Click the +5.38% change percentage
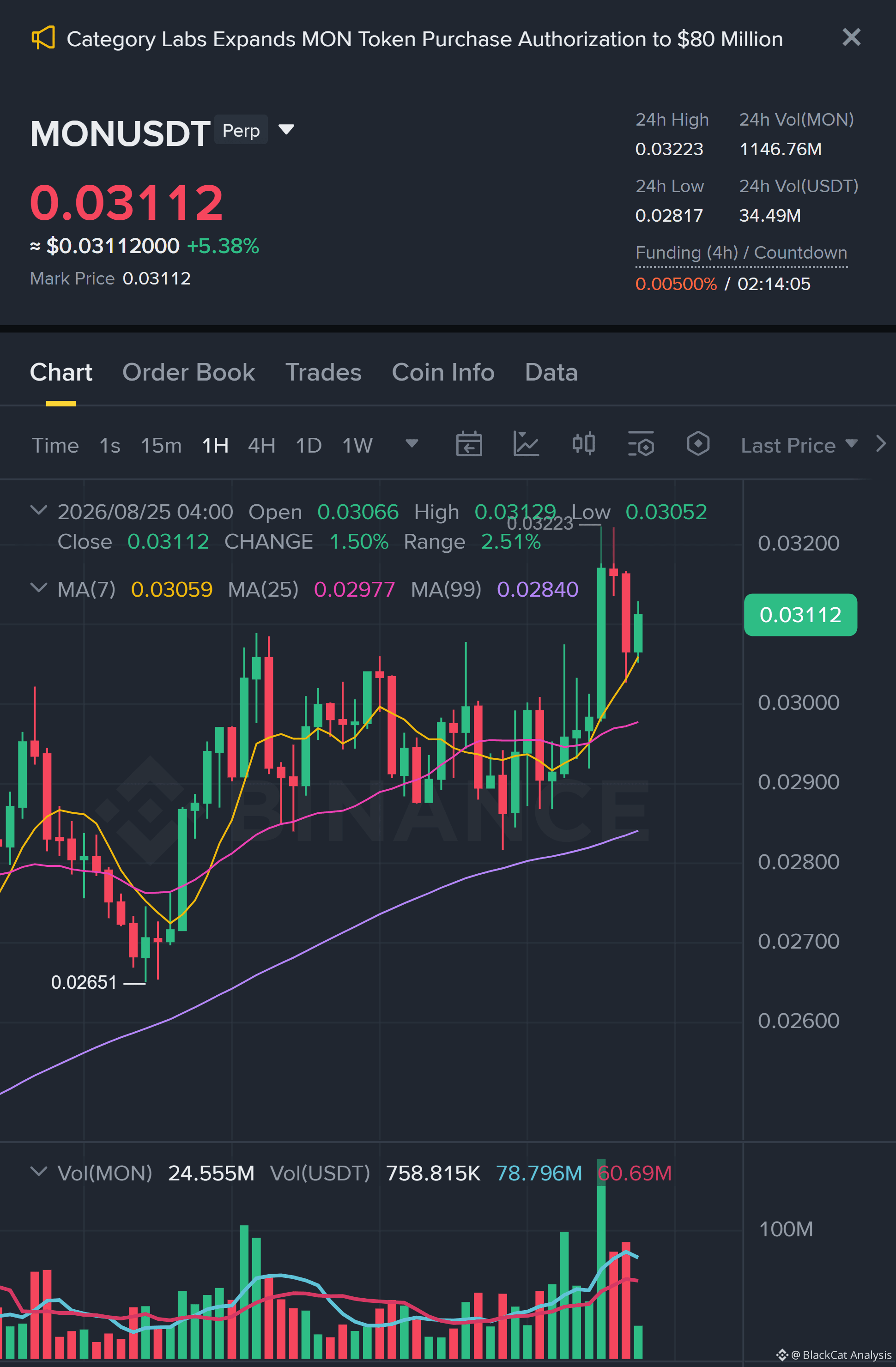 click(x=224, y=246)
